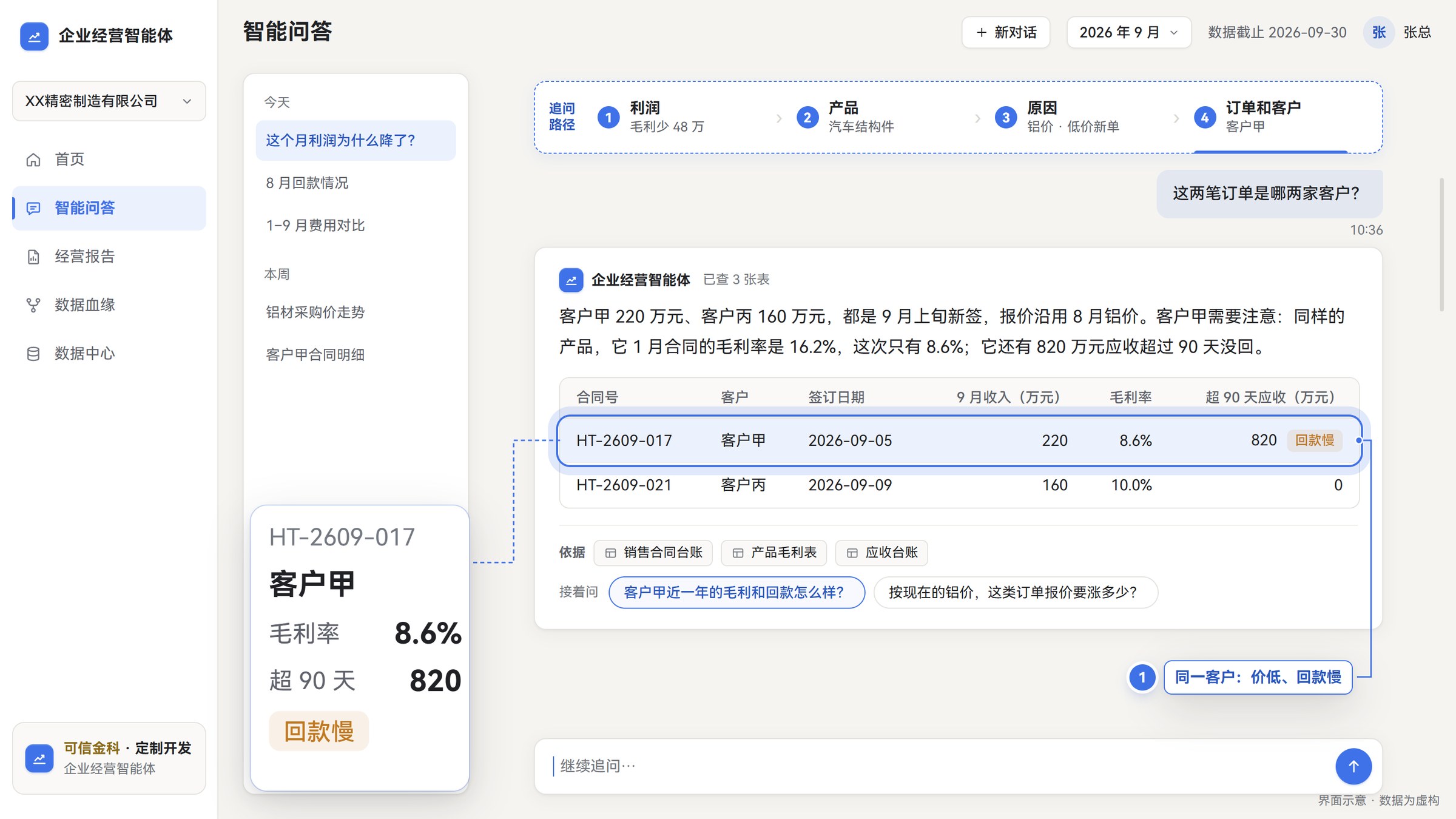This screenshot has height=819, width=1456.
Task: Open conversation 这个月利润为什么降了？
Action: [x=356, y=141]
